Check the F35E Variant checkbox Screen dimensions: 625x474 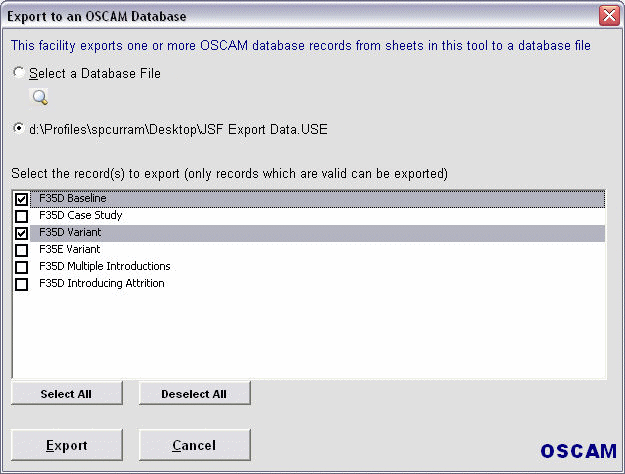coord(22,250)
